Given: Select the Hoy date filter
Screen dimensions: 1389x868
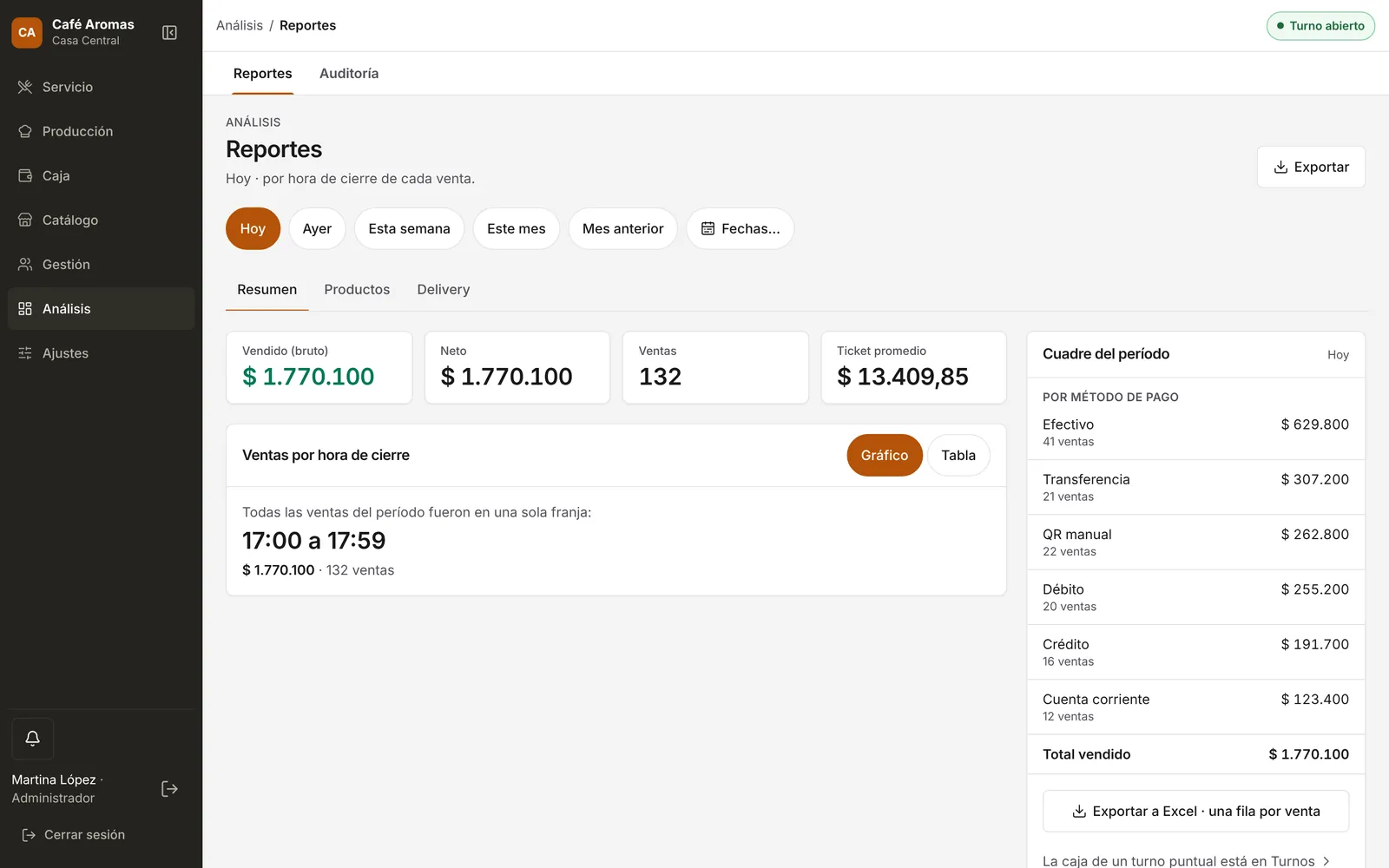Looking at the screenshot, I should point(253,228).
